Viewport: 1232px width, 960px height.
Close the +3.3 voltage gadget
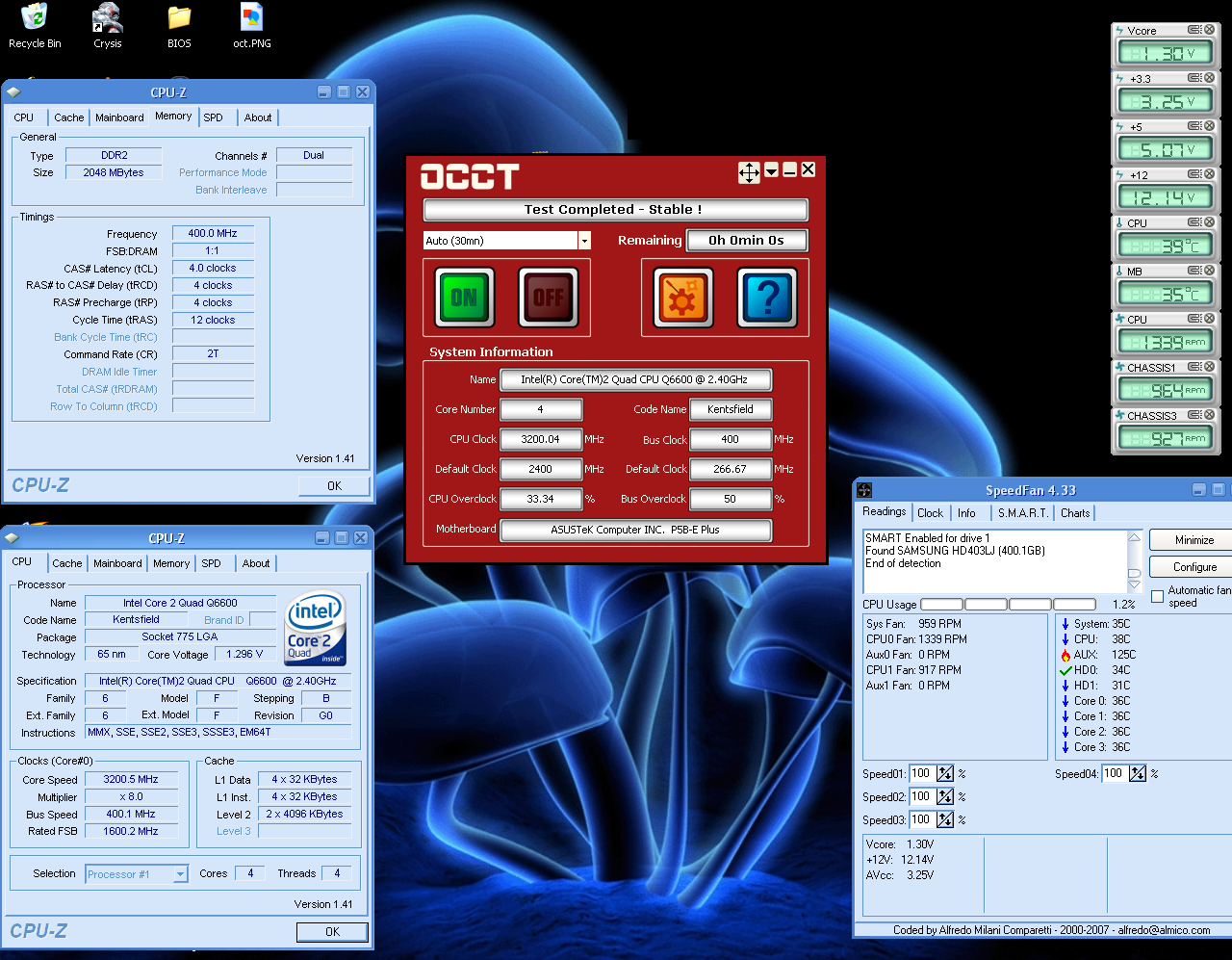pos(1210,78)
